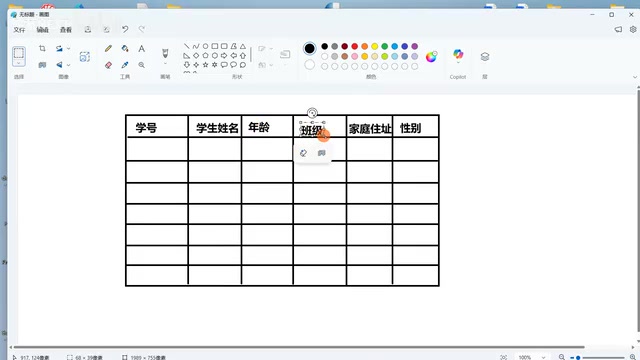Select the five-point Star shape

(205, 65)
